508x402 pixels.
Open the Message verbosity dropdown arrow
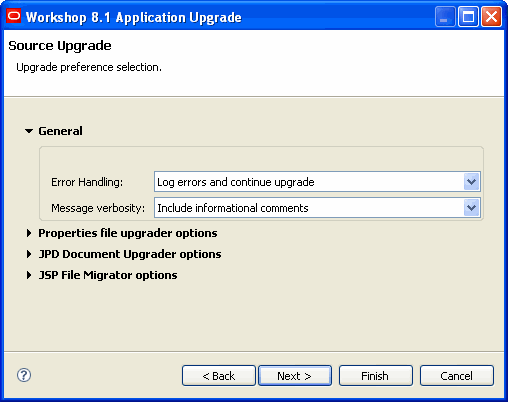[x=471, y=208]
